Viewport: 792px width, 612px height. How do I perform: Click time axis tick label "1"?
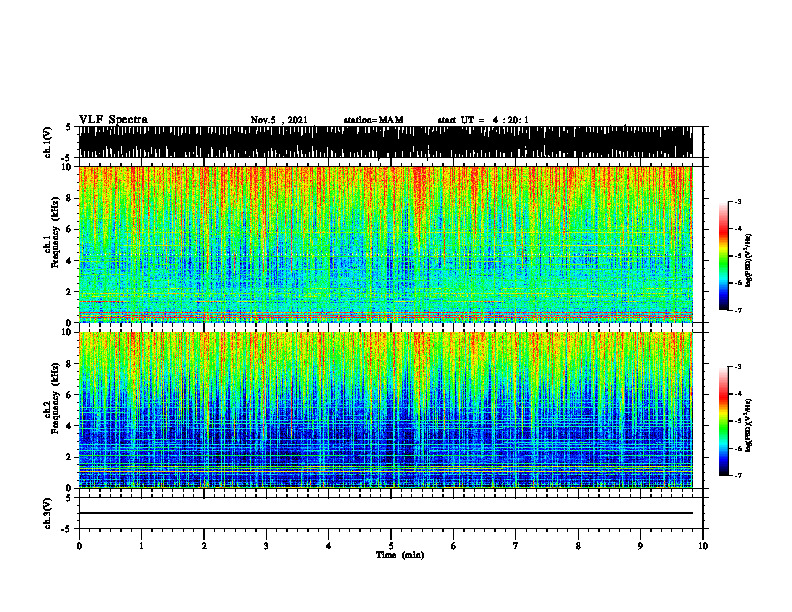(x=141, y=546)
